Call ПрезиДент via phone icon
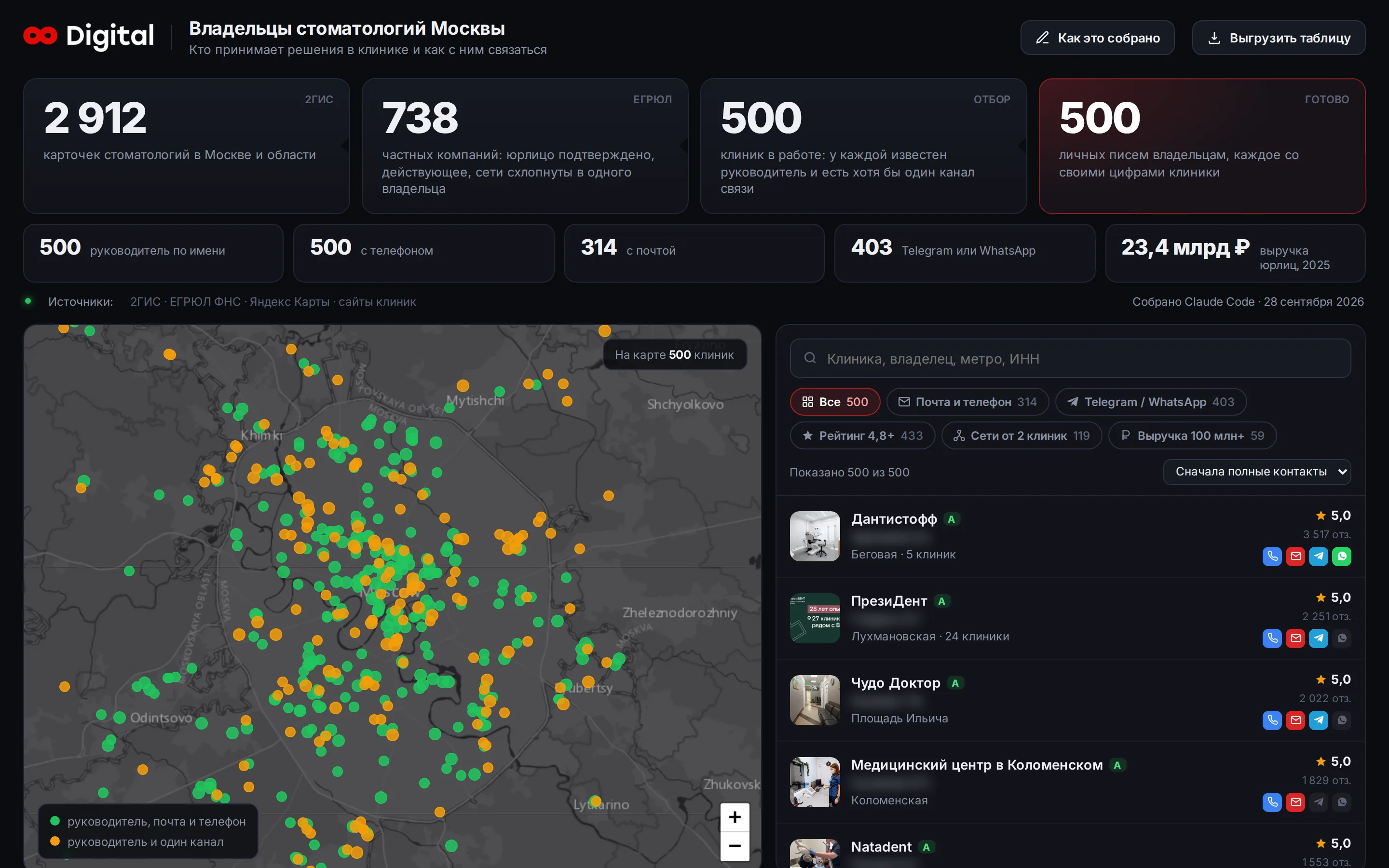Image resolution: width=1389 pixels, height=868 pixels. pyautogui.click(x=1272, y=638)
